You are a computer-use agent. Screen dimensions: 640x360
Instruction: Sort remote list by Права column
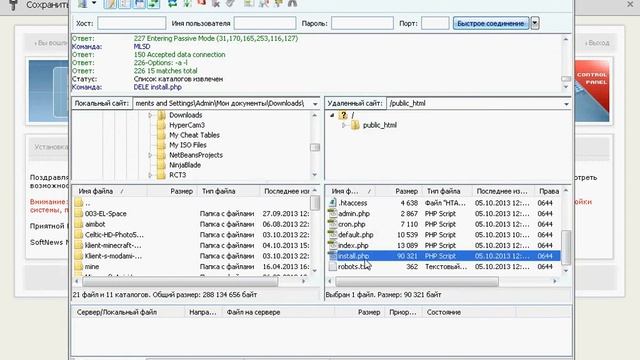click(549, 191)
